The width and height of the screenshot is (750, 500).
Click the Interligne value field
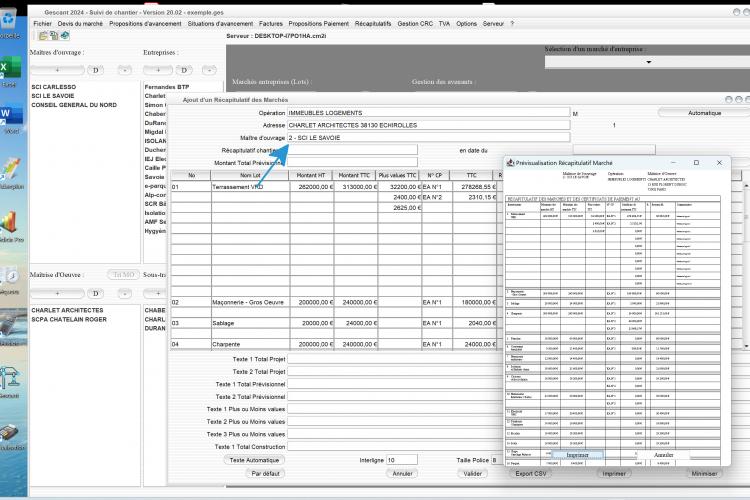coord(402,460)
